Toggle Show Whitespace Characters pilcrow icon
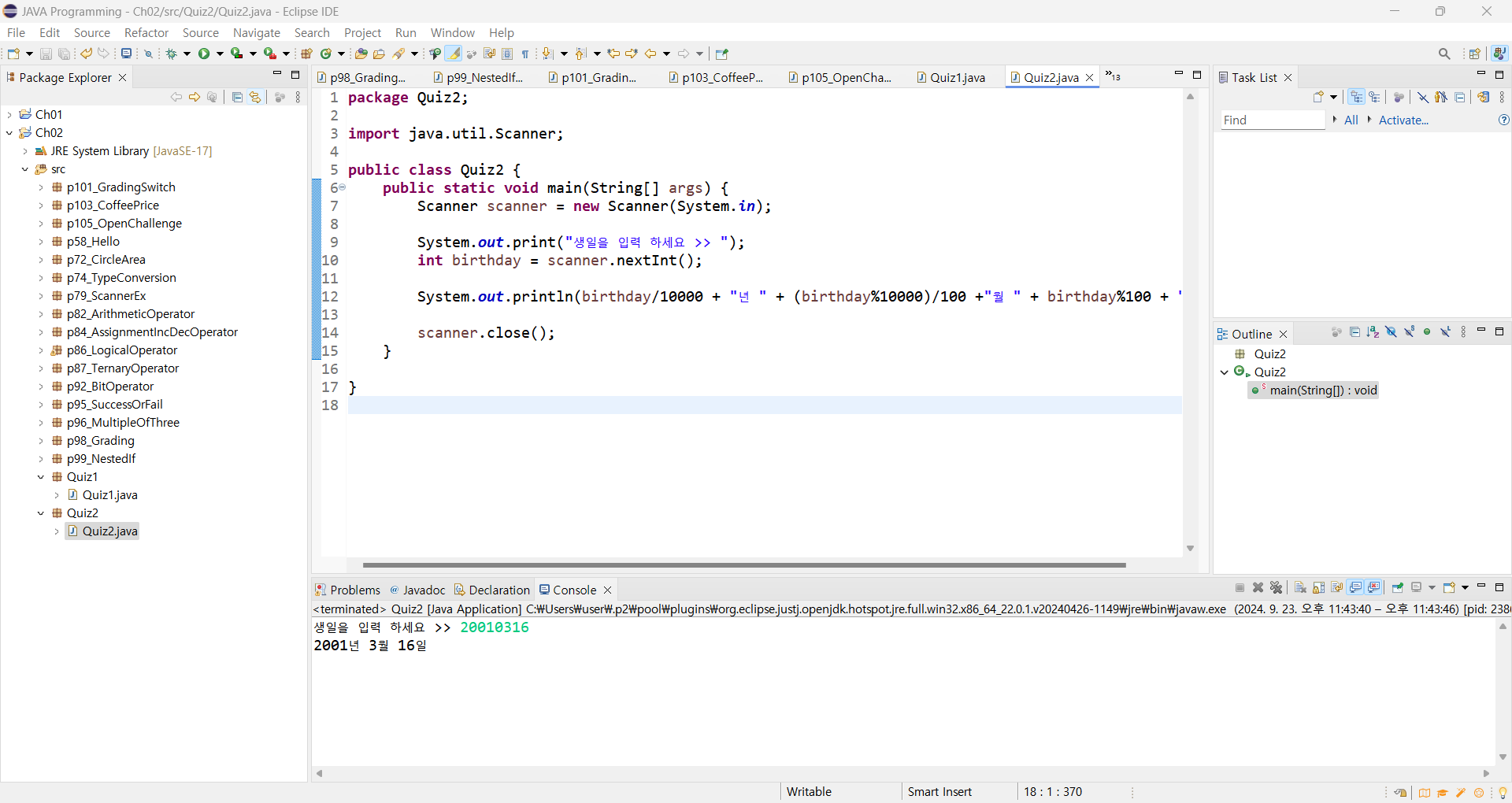Viewport: 1512px width, 803px height. click(525, 54)
